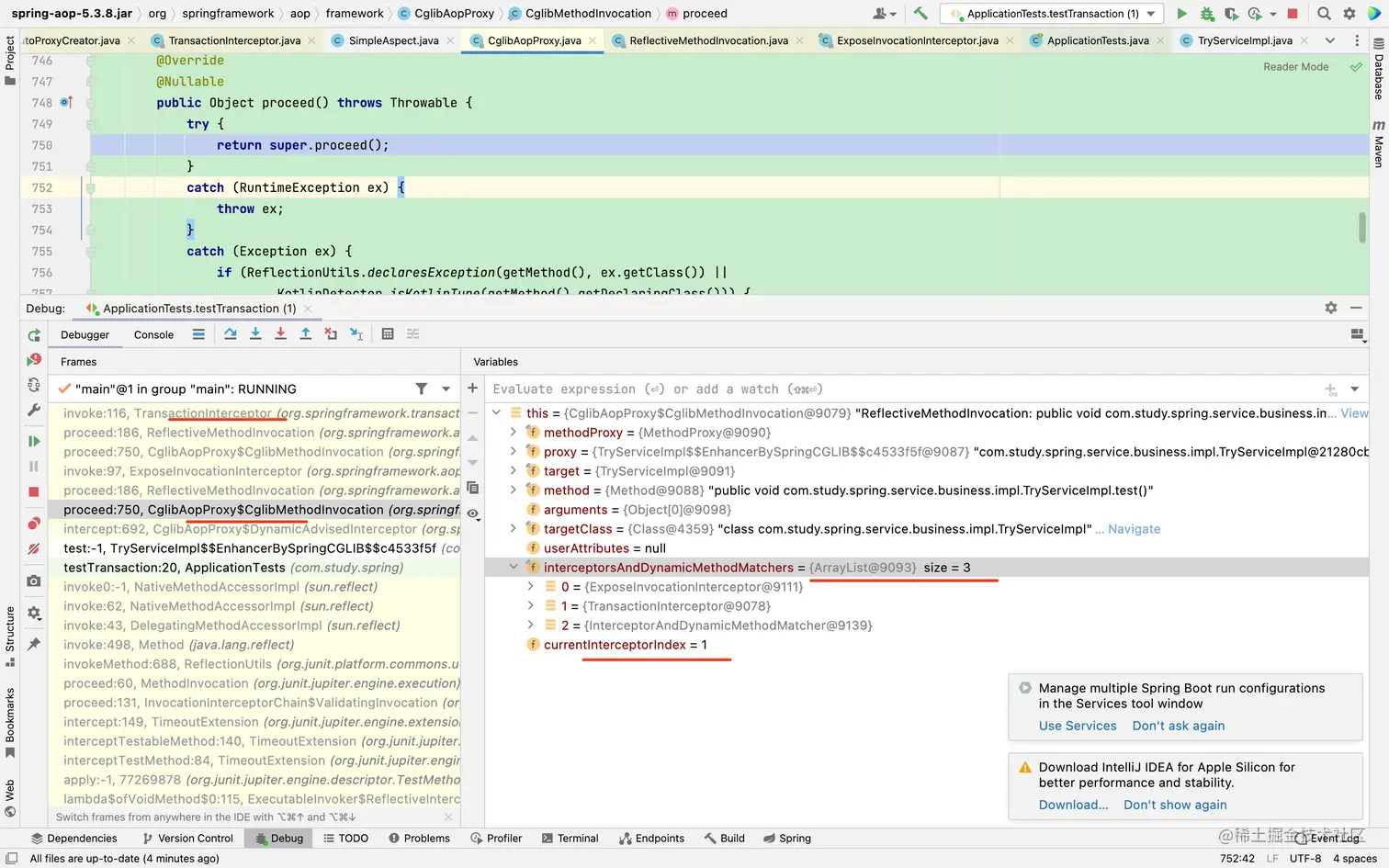Toggle Reader Mode in editor
Viewport: 1389px width, 868px height.
[1295, 67]
